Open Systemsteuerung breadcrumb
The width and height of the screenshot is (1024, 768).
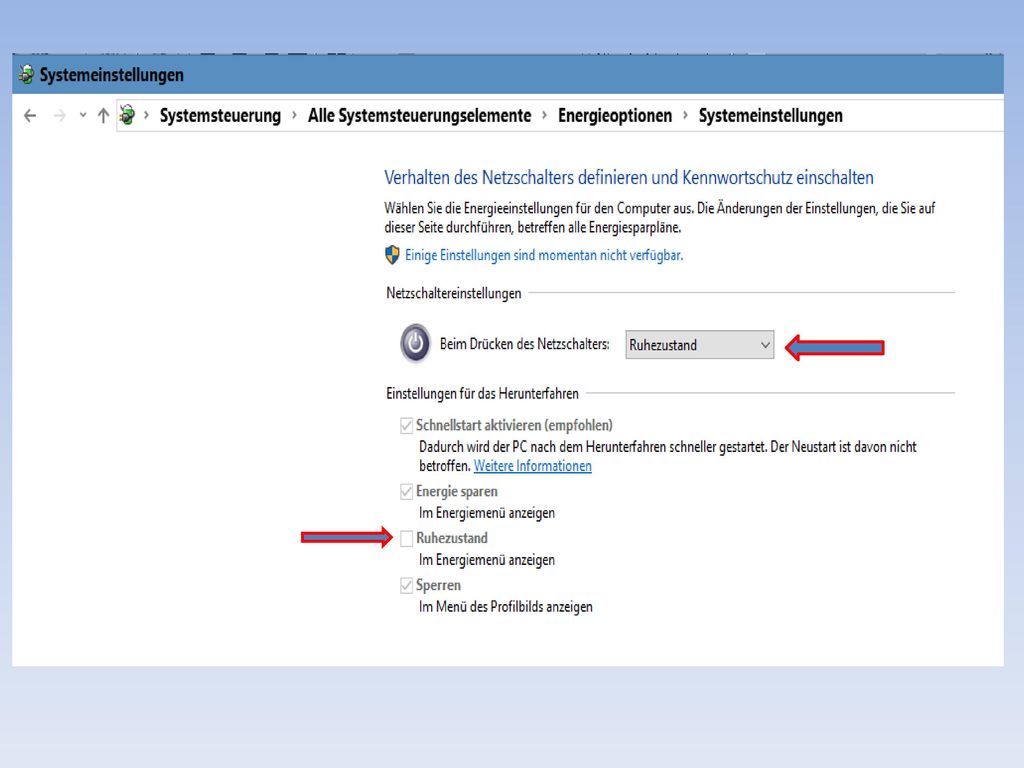pos(220,116)
